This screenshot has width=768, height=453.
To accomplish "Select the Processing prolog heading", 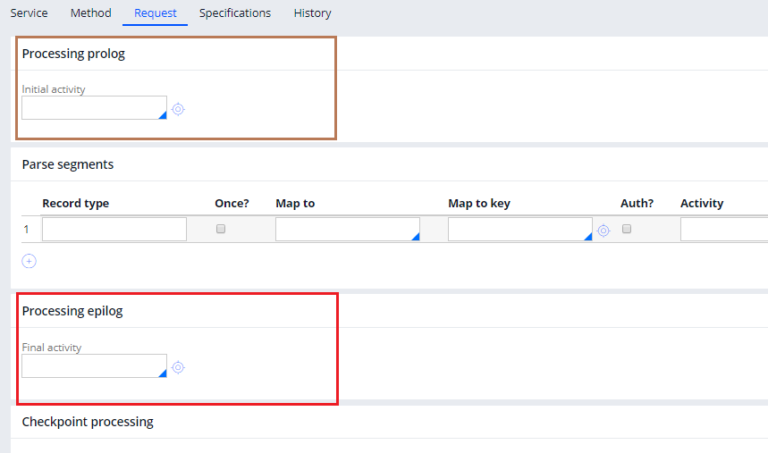I will tap(73, 53).
